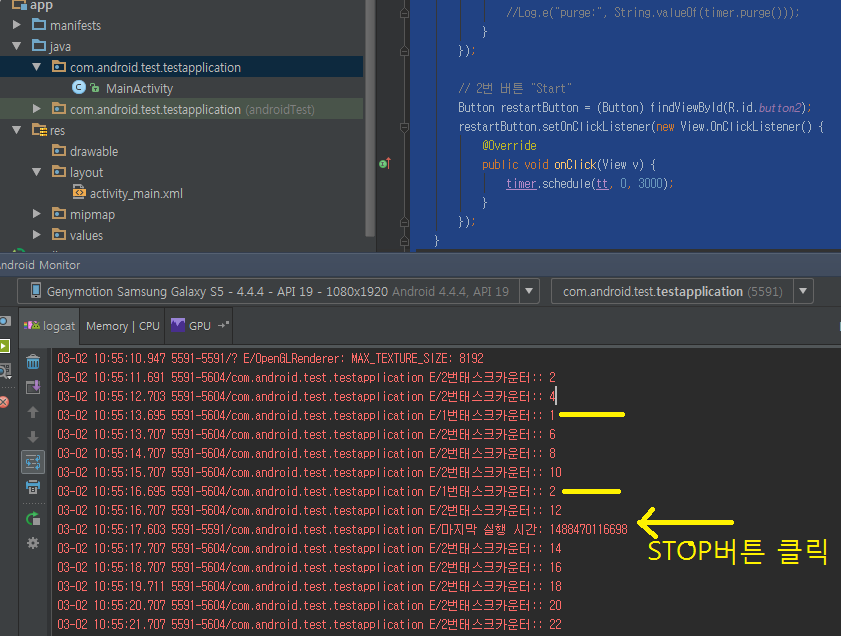The height and width of the screenshot is (636, 841).
Task: Click the print logcat icon
Action: [x=33, y=487]
